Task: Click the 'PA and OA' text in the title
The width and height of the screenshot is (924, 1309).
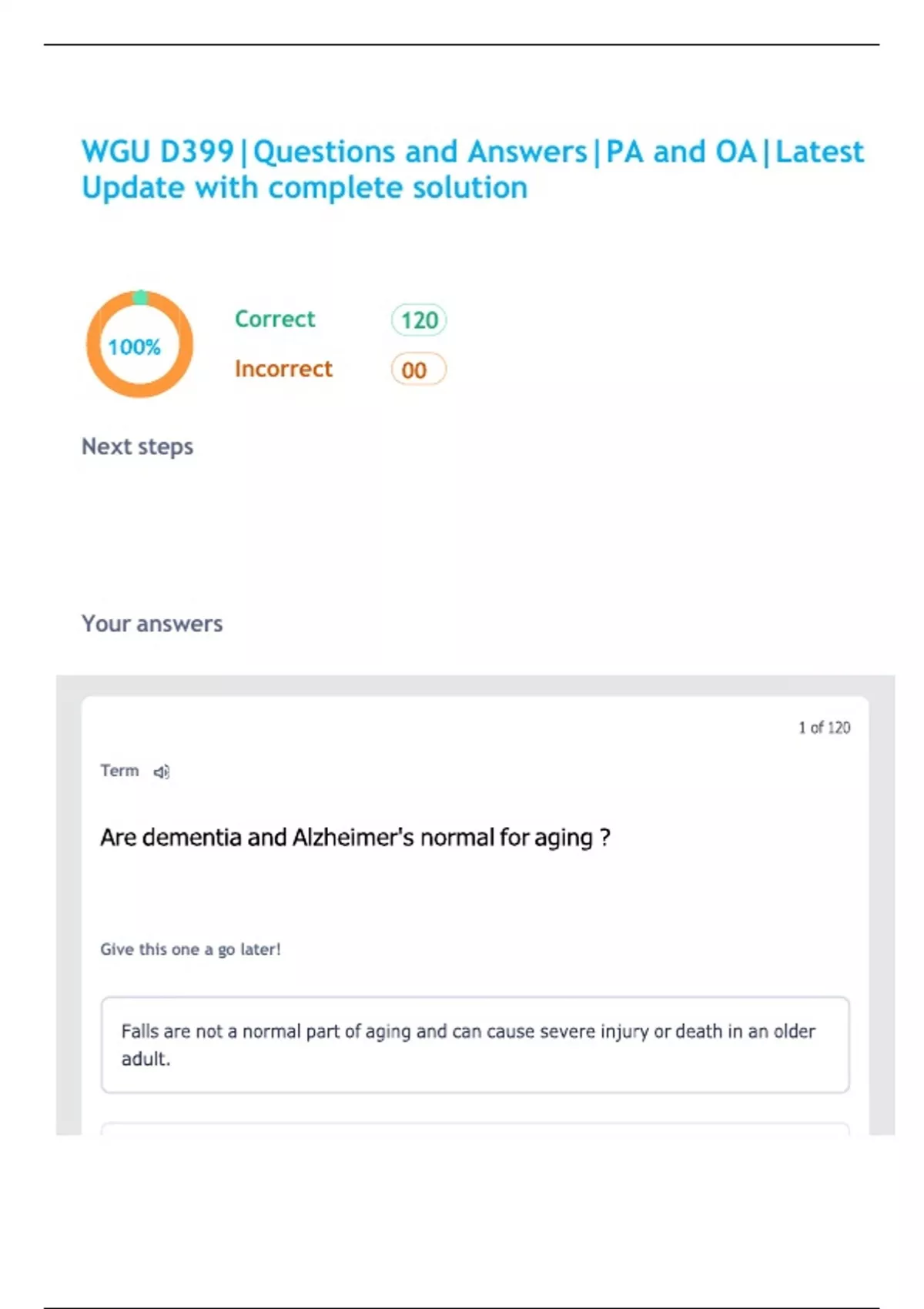Action: [681, 152]
